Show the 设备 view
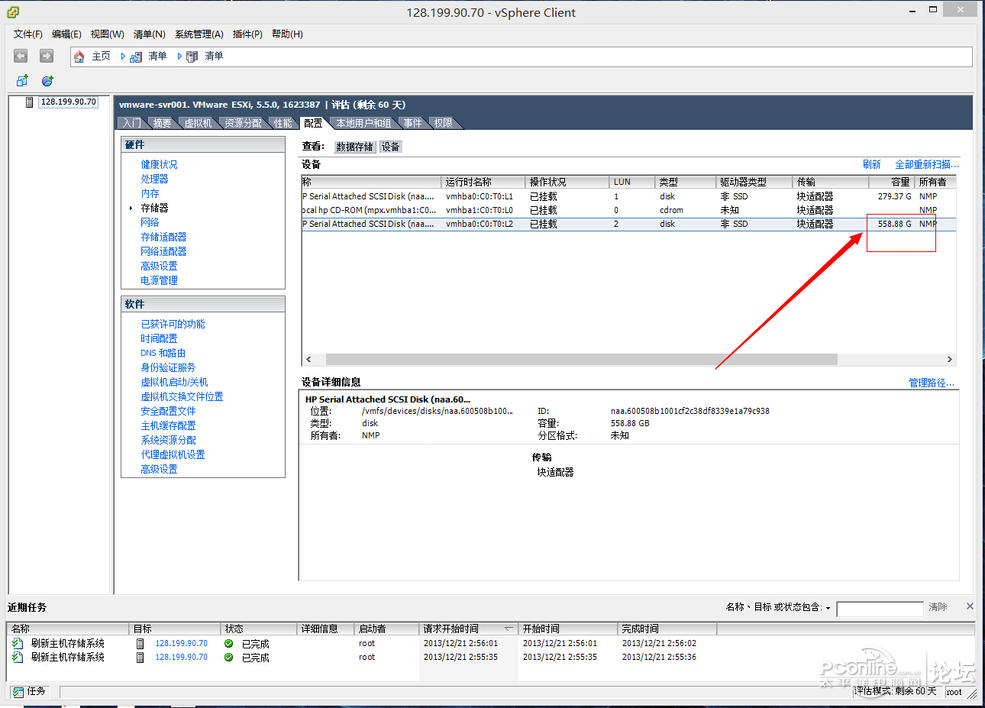 click(x=390, y=147)
